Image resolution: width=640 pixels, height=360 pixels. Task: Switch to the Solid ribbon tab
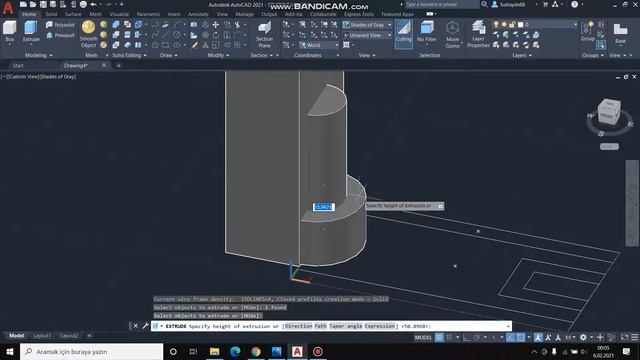pyautogui.click(x=51, y=14)
